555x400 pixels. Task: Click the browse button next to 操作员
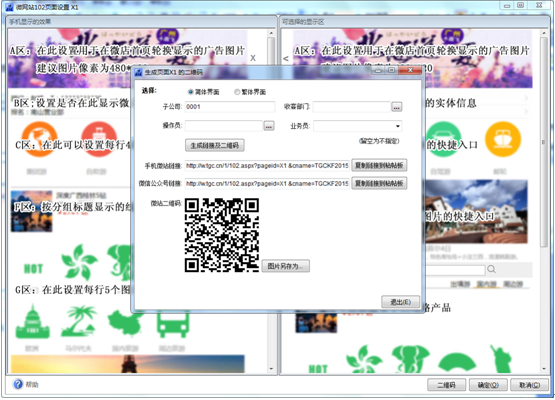[x=269, y=126]
